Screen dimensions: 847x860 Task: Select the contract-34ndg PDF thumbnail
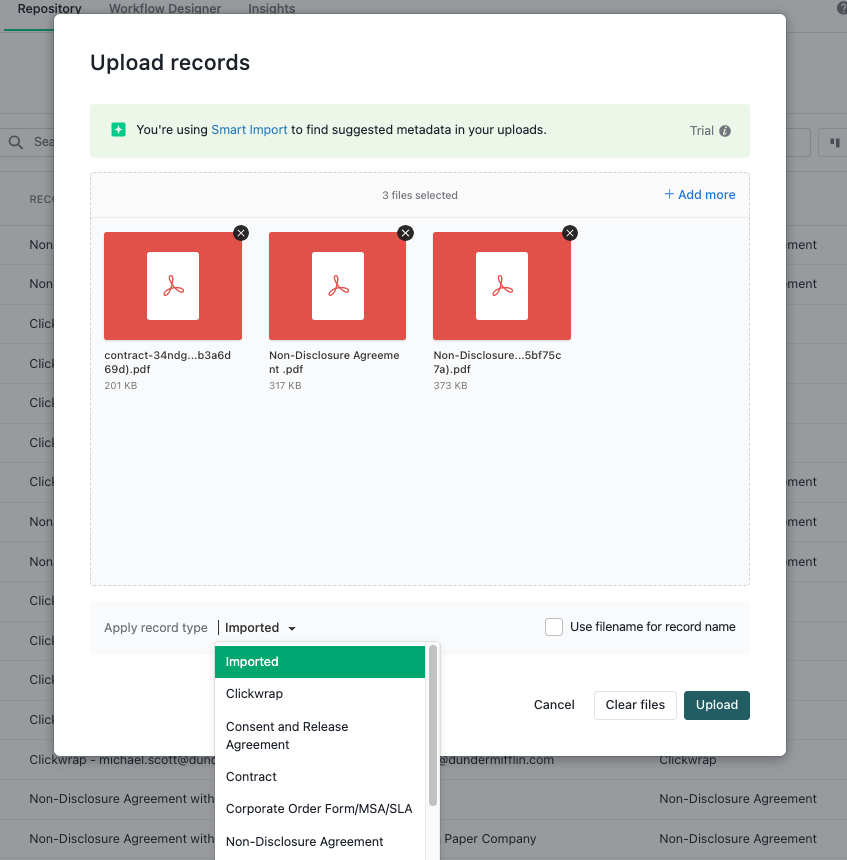click(173, 286)
